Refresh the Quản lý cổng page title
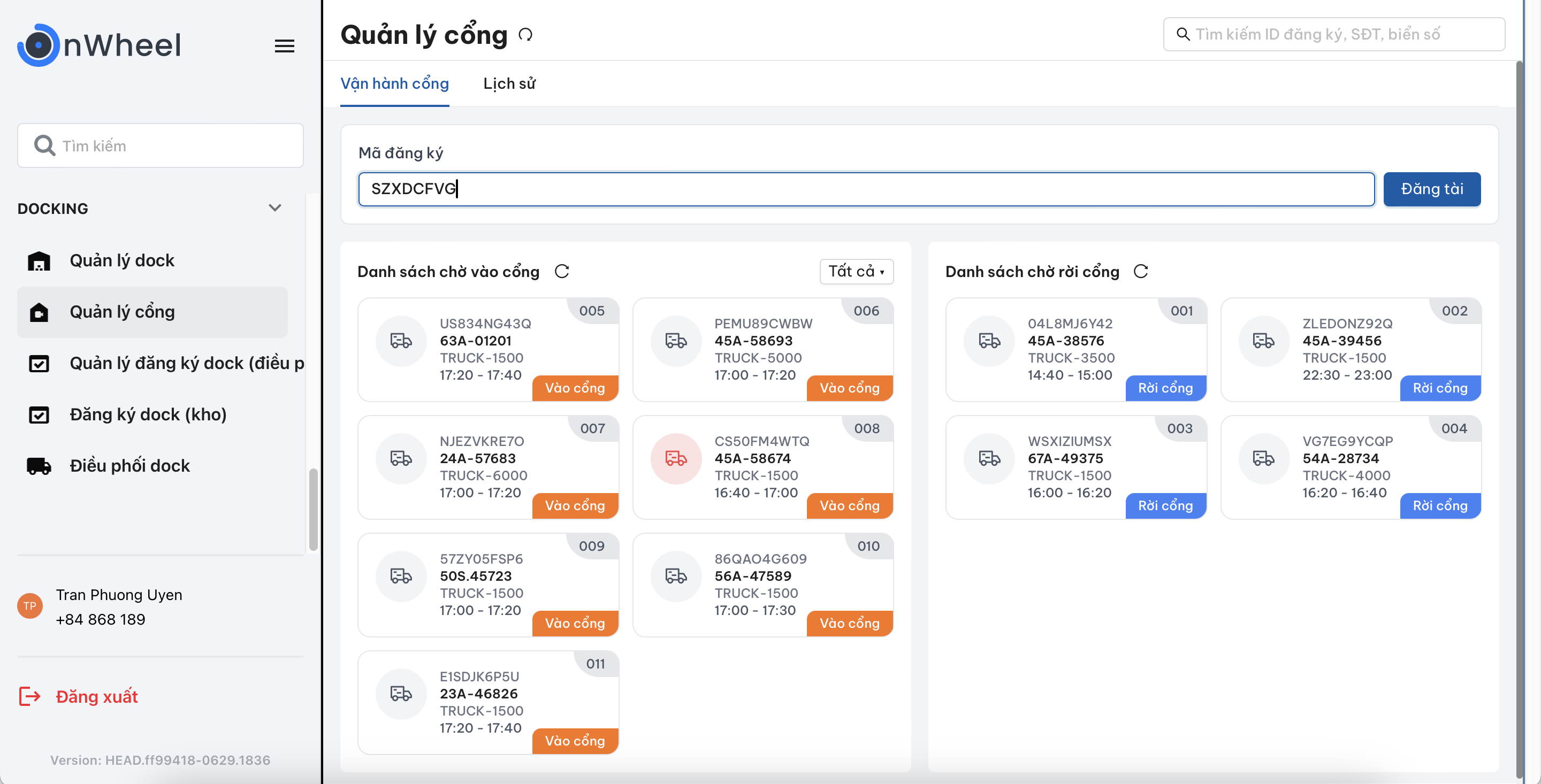 525,35
